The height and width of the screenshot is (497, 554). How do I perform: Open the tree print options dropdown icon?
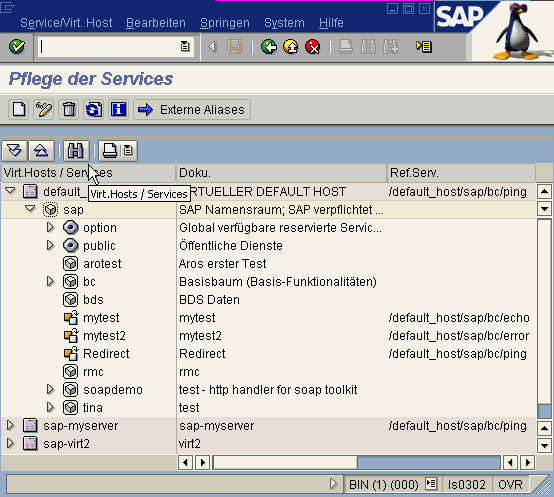129,151
